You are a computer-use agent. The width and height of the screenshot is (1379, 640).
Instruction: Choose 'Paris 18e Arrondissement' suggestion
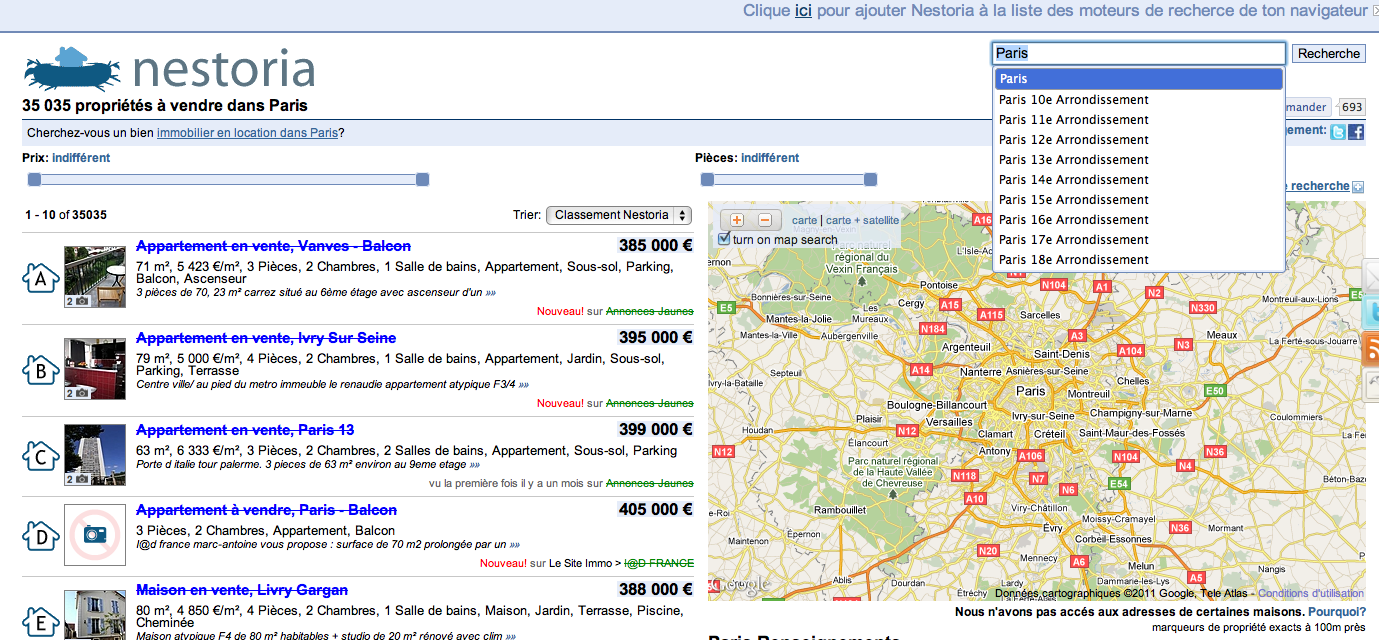point(1139,260)
